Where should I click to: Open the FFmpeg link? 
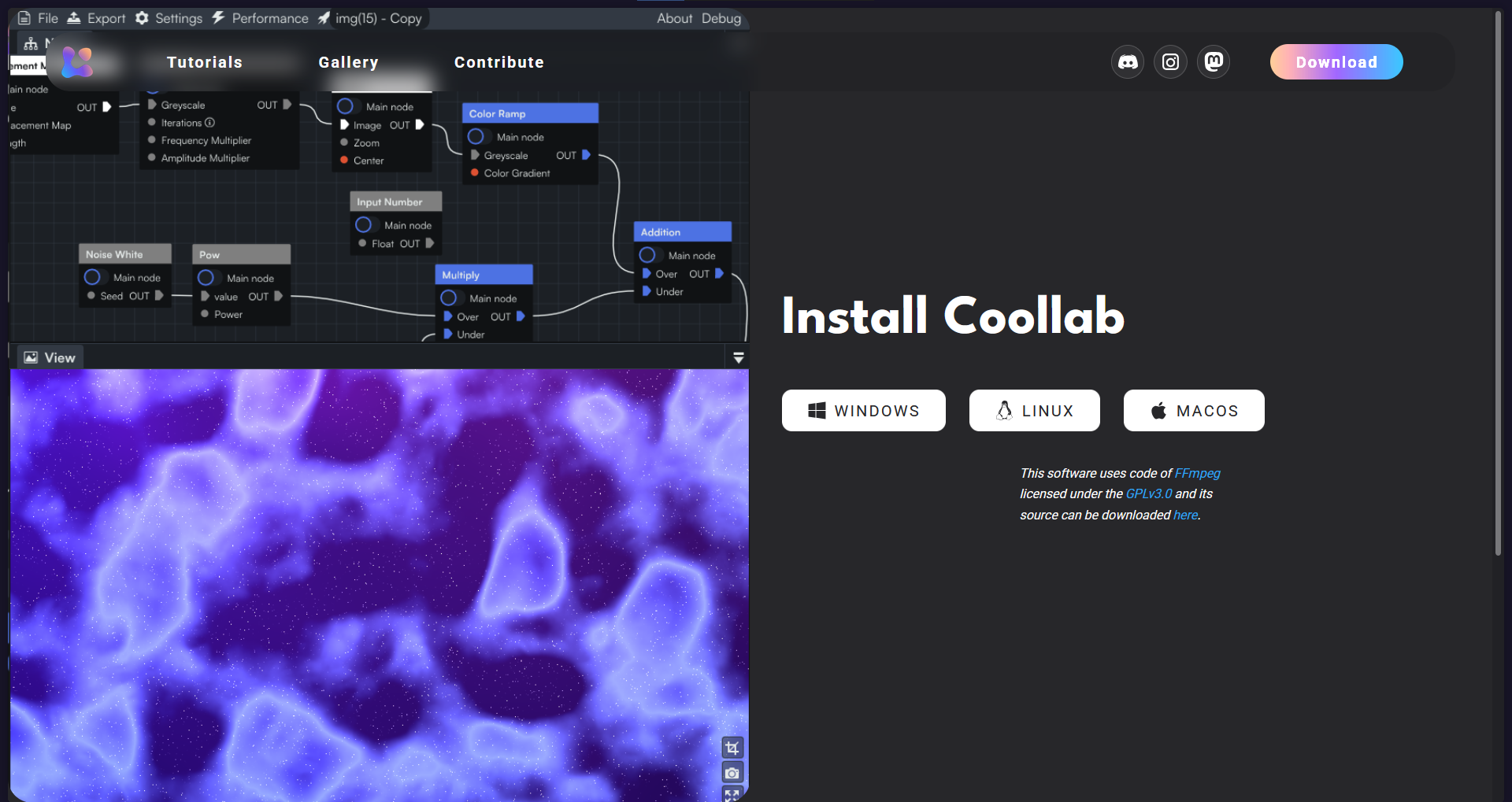[1197, 473]
